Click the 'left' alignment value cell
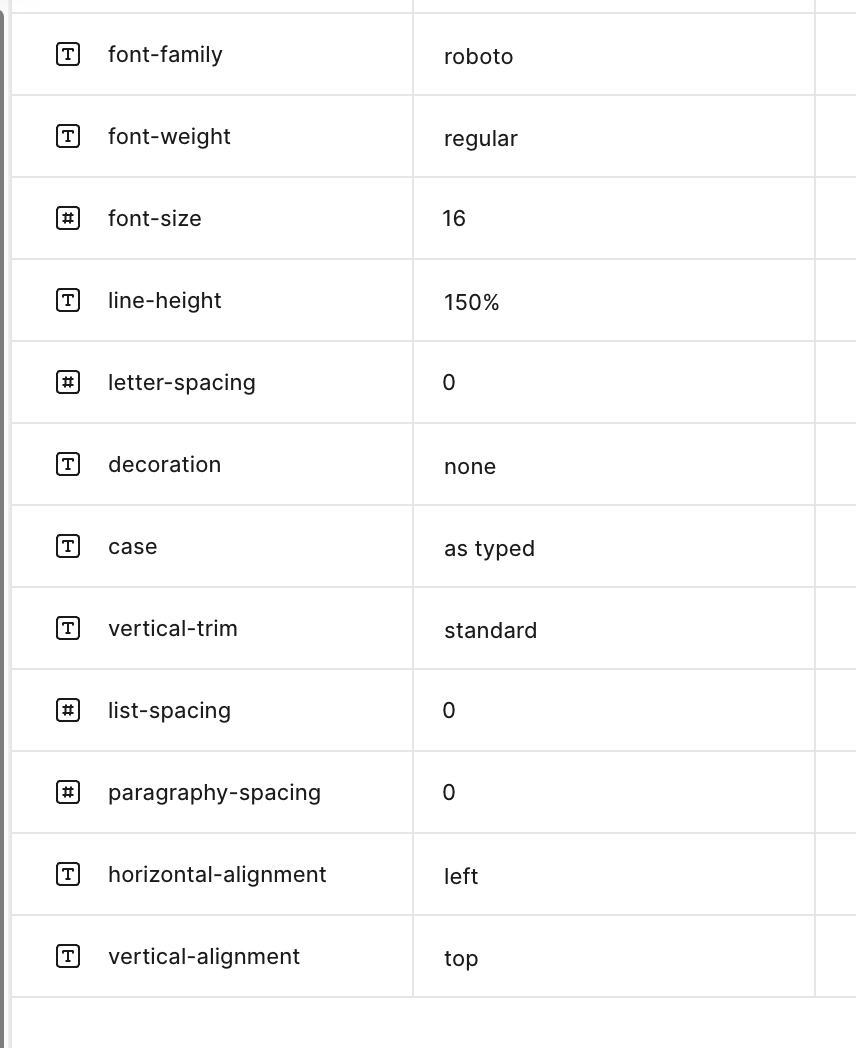 [613, 874]
